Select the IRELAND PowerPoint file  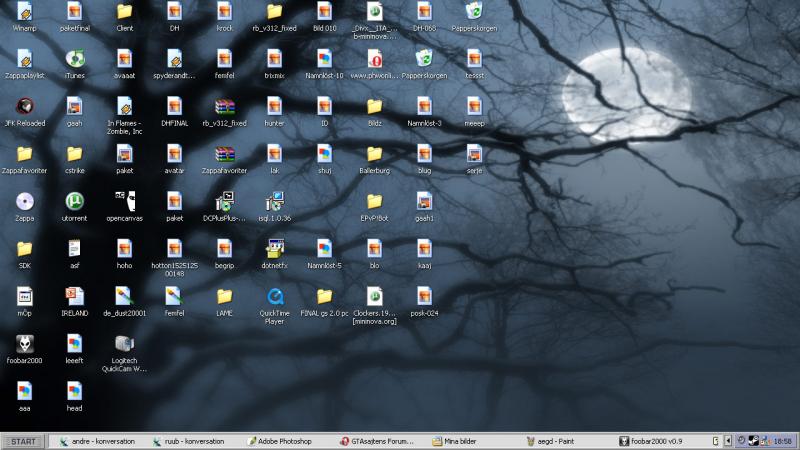(x=74, y=296)
